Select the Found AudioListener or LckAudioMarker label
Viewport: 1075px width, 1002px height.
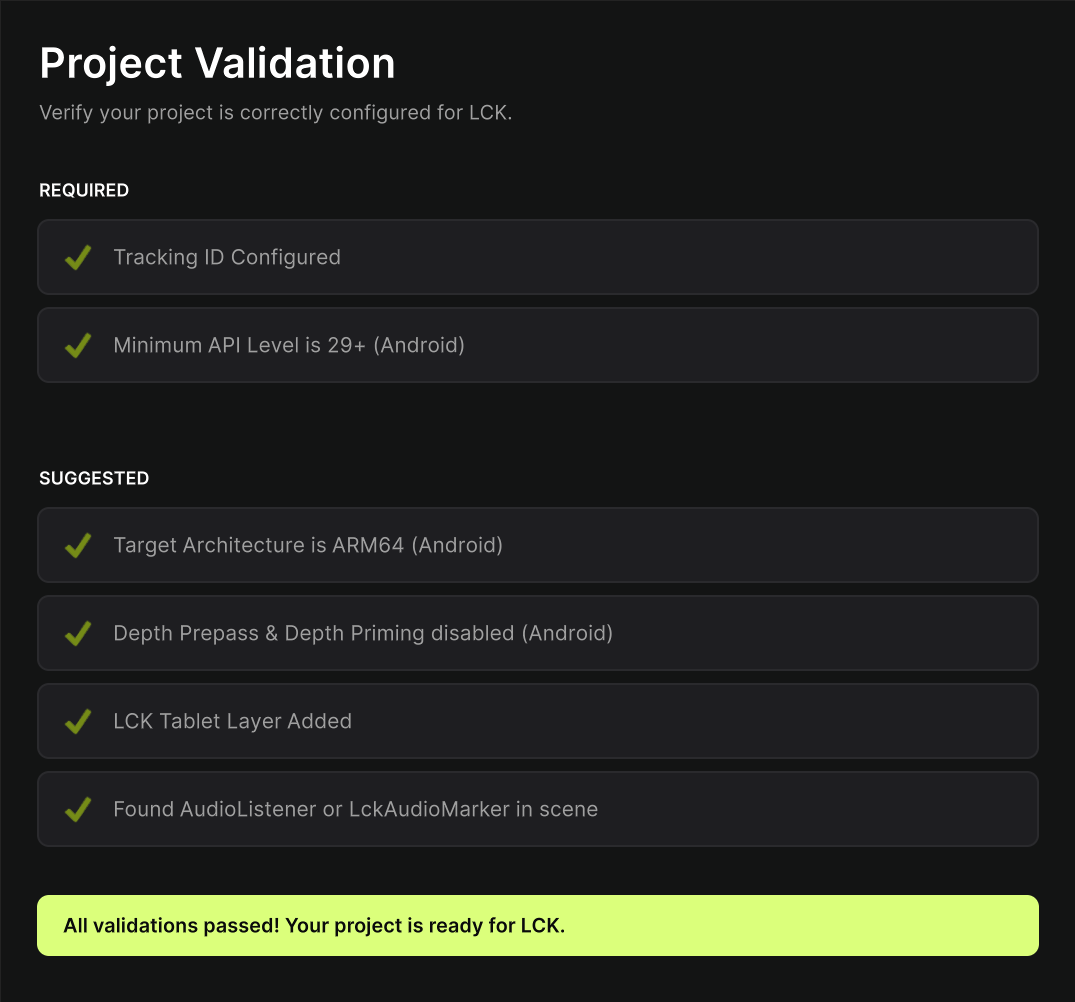(x=355, y=810)
